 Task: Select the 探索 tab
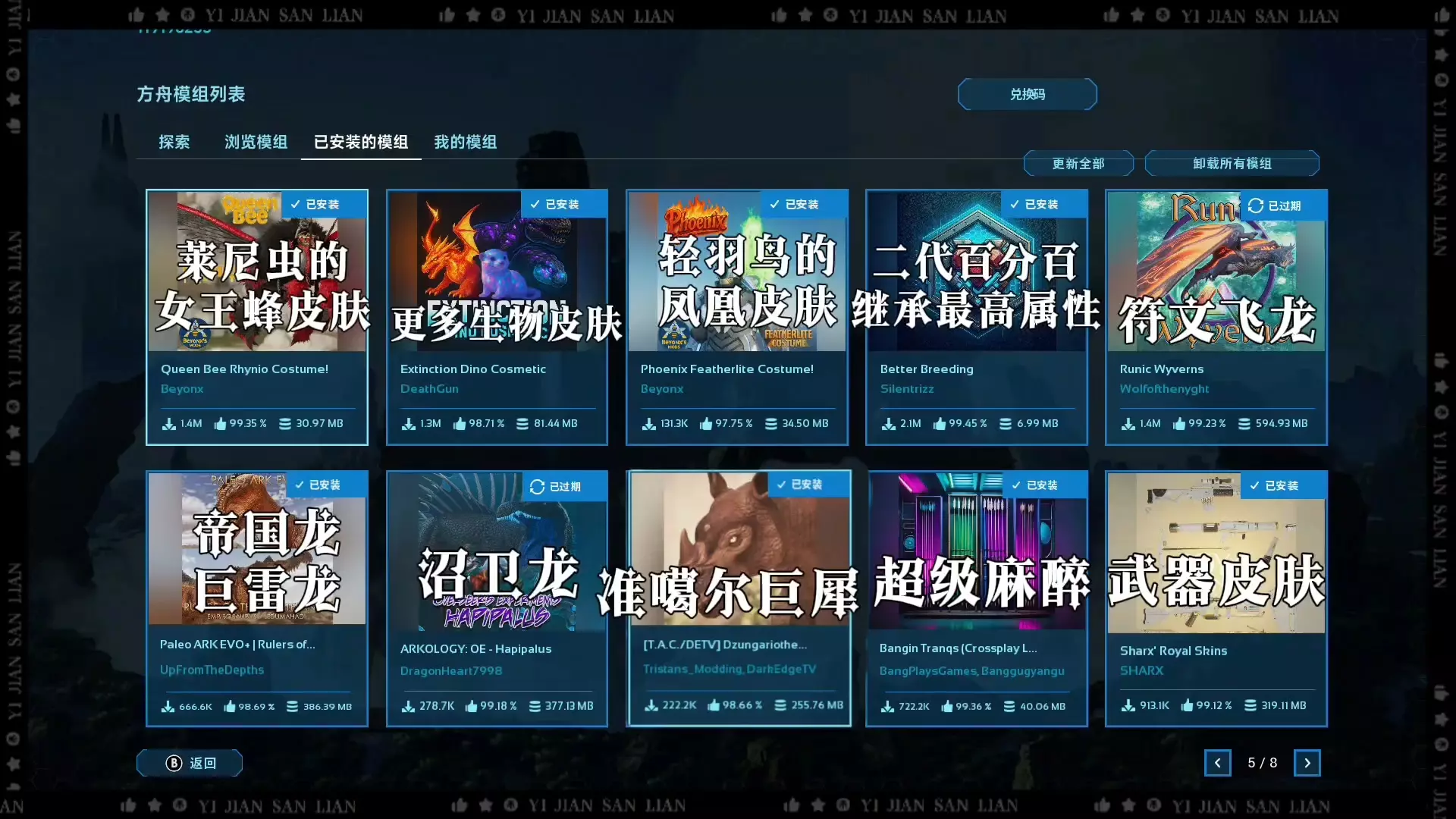click(174, 142)
